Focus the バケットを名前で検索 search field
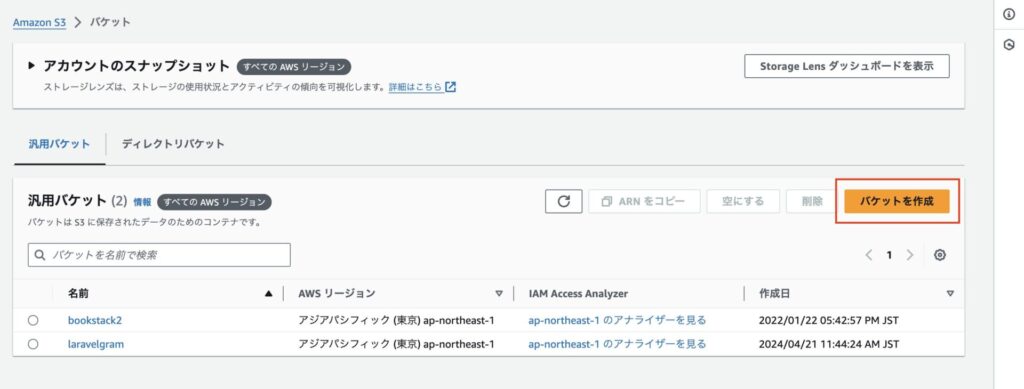This screenshot has width=1024, height=389. [x=159, y=255]
